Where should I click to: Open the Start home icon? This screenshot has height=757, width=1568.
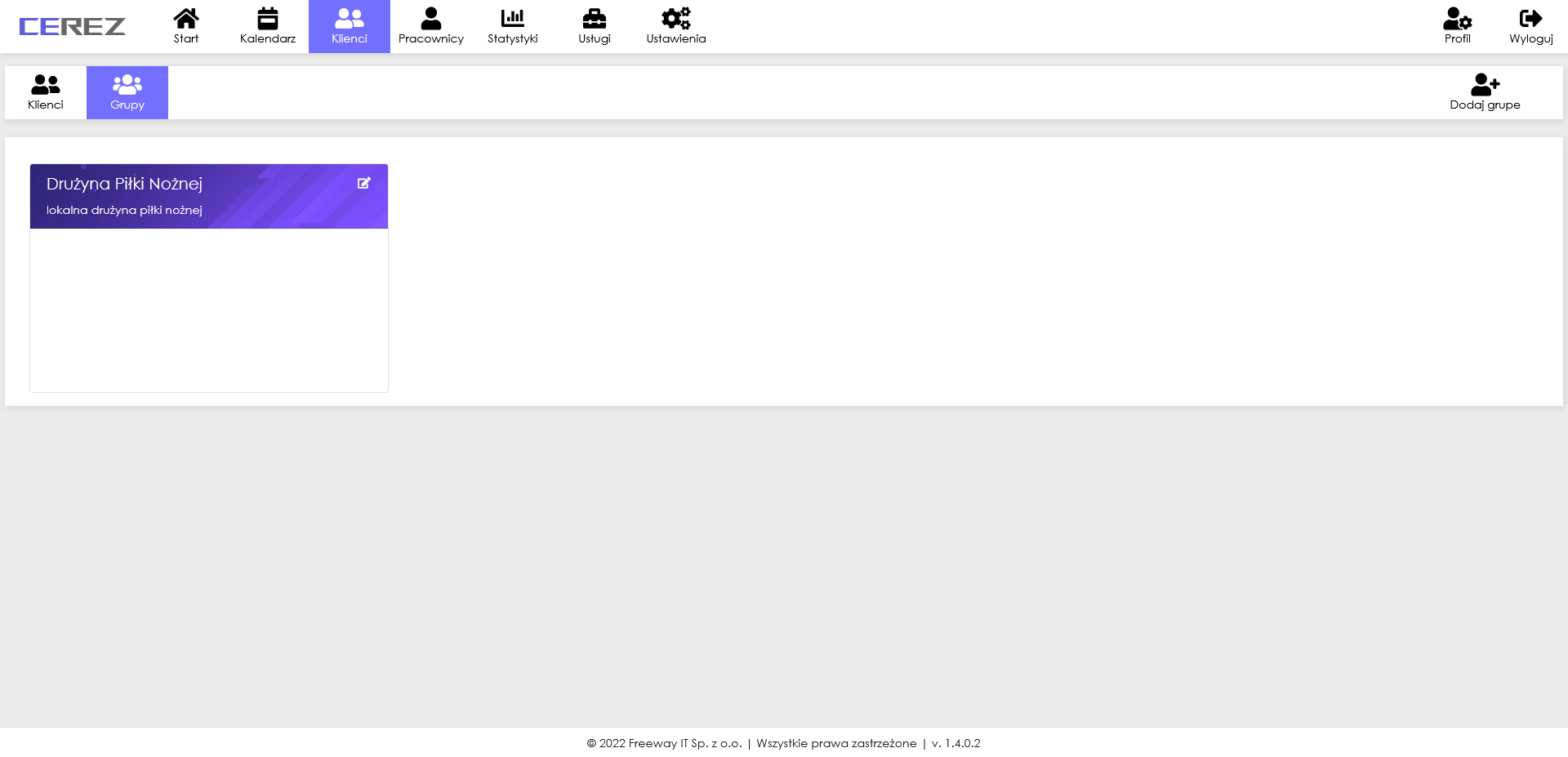[186, 18]
